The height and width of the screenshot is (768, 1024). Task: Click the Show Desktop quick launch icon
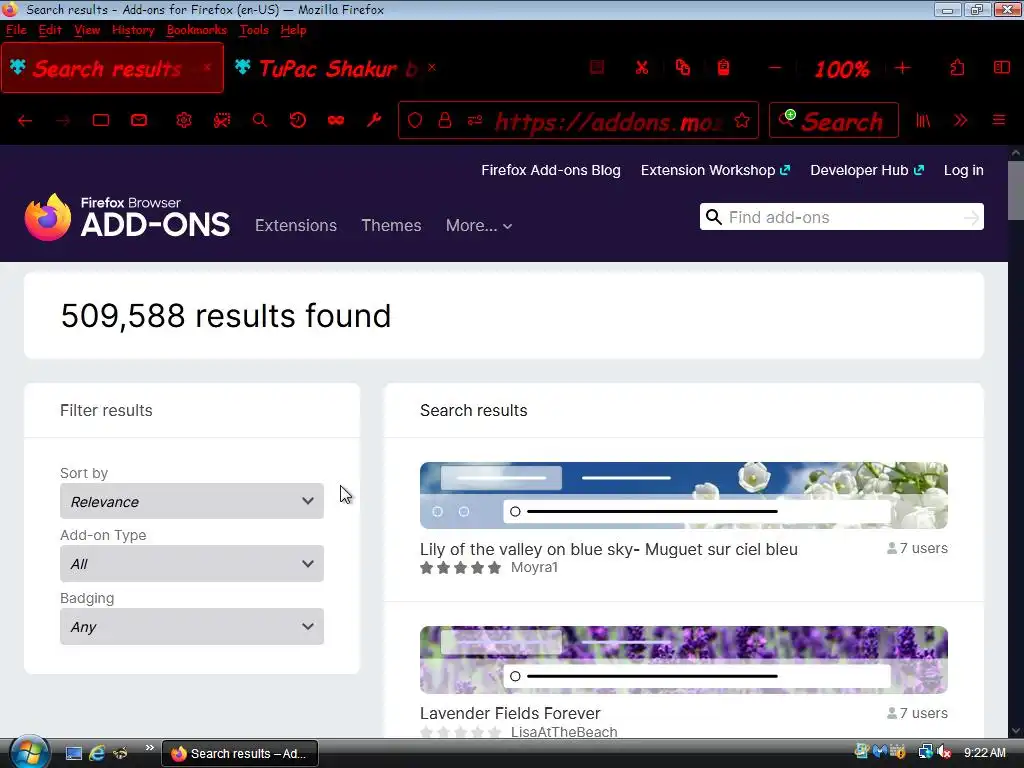click(x=74, y=753)
